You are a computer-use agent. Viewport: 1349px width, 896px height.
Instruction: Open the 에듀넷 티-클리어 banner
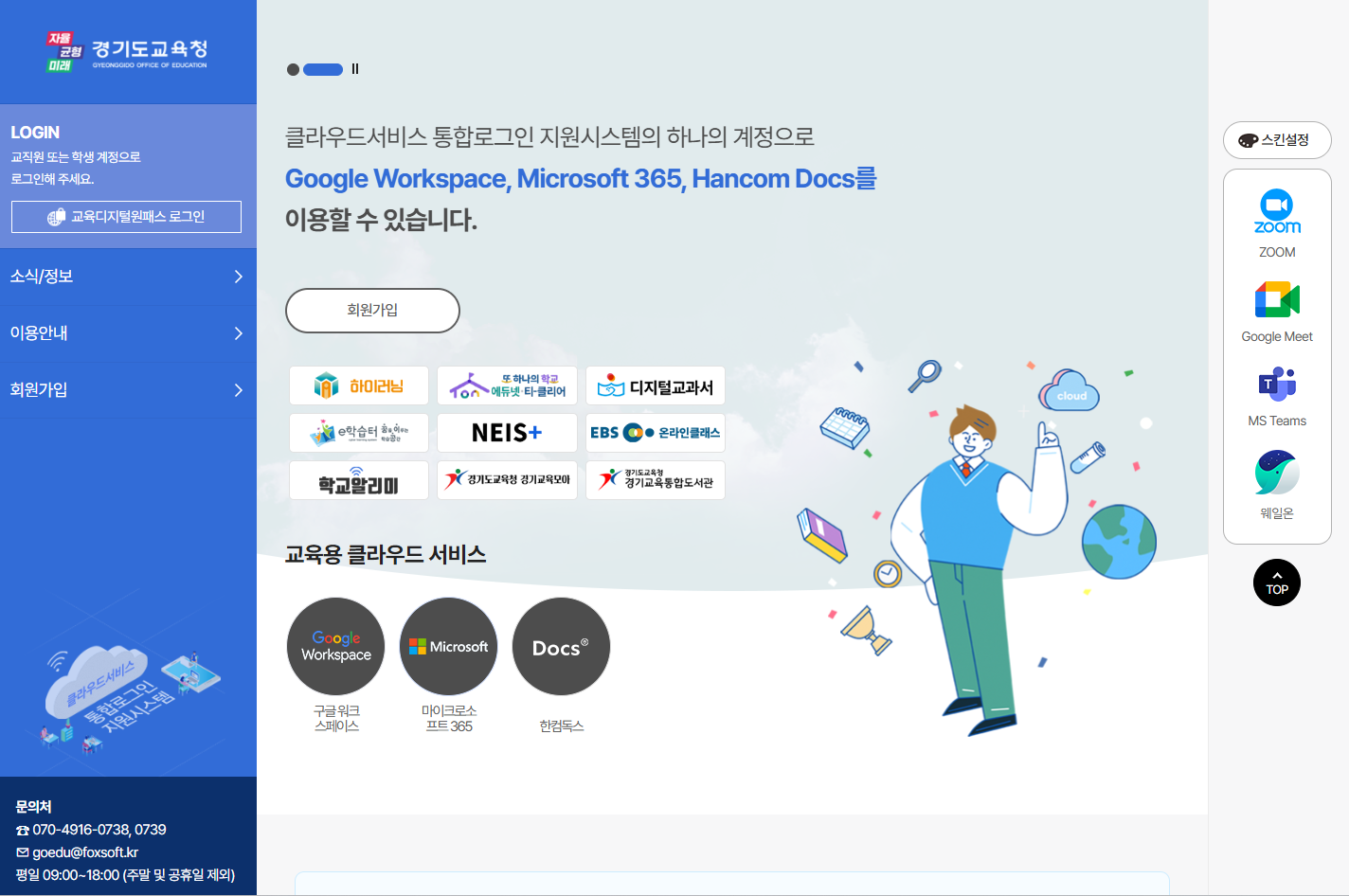tap(507, 385)
